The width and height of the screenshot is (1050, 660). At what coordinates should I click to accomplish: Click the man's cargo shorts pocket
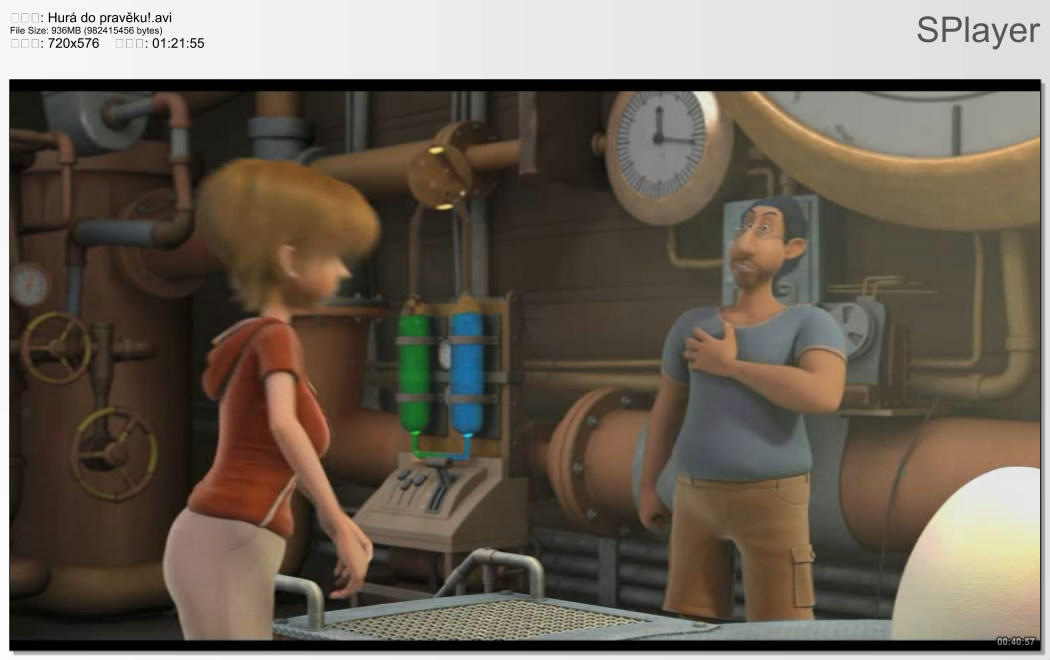click(x=802, y=570)
